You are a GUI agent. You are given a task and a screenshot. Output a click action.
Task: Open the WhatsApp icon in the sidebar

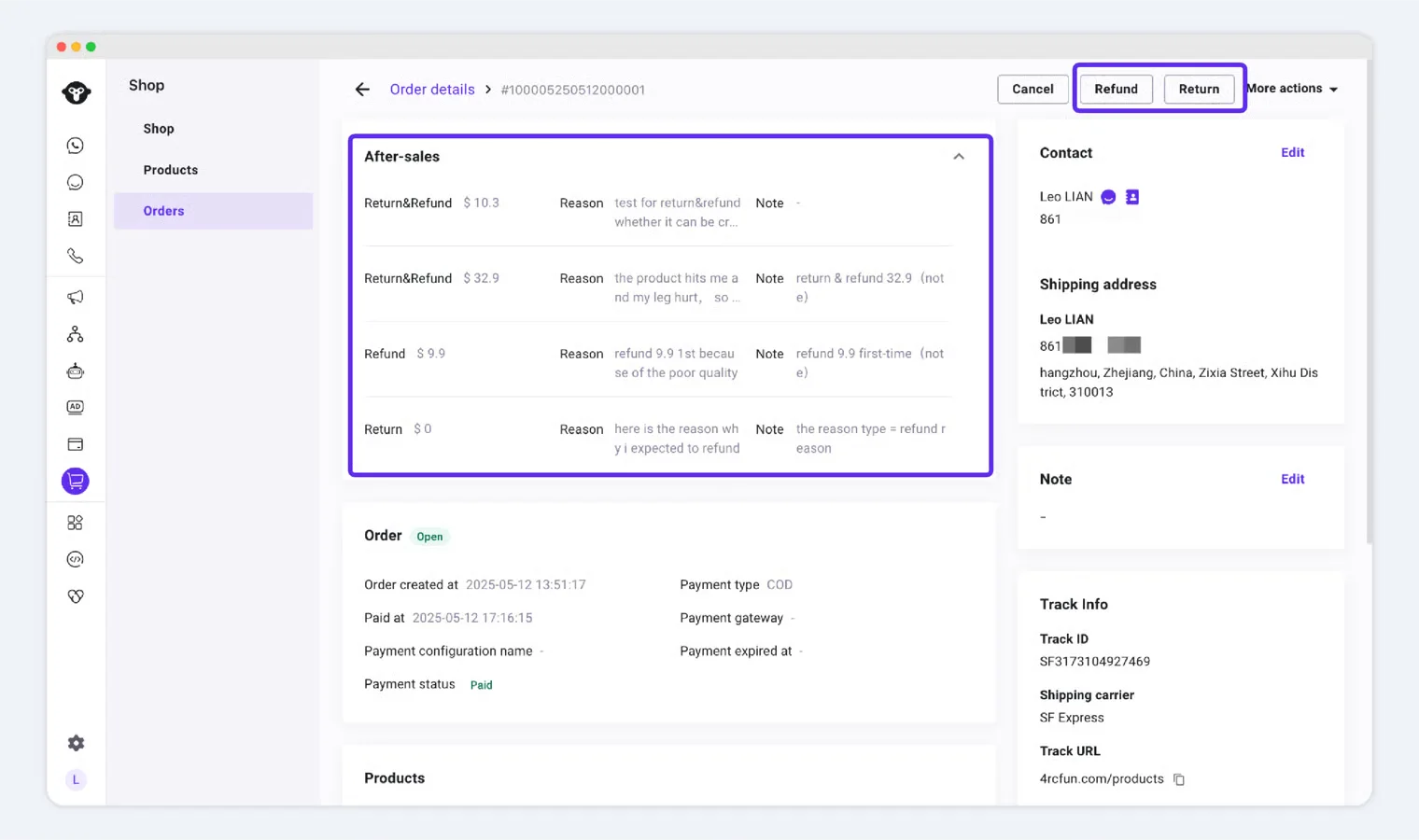tap(76, 146)
